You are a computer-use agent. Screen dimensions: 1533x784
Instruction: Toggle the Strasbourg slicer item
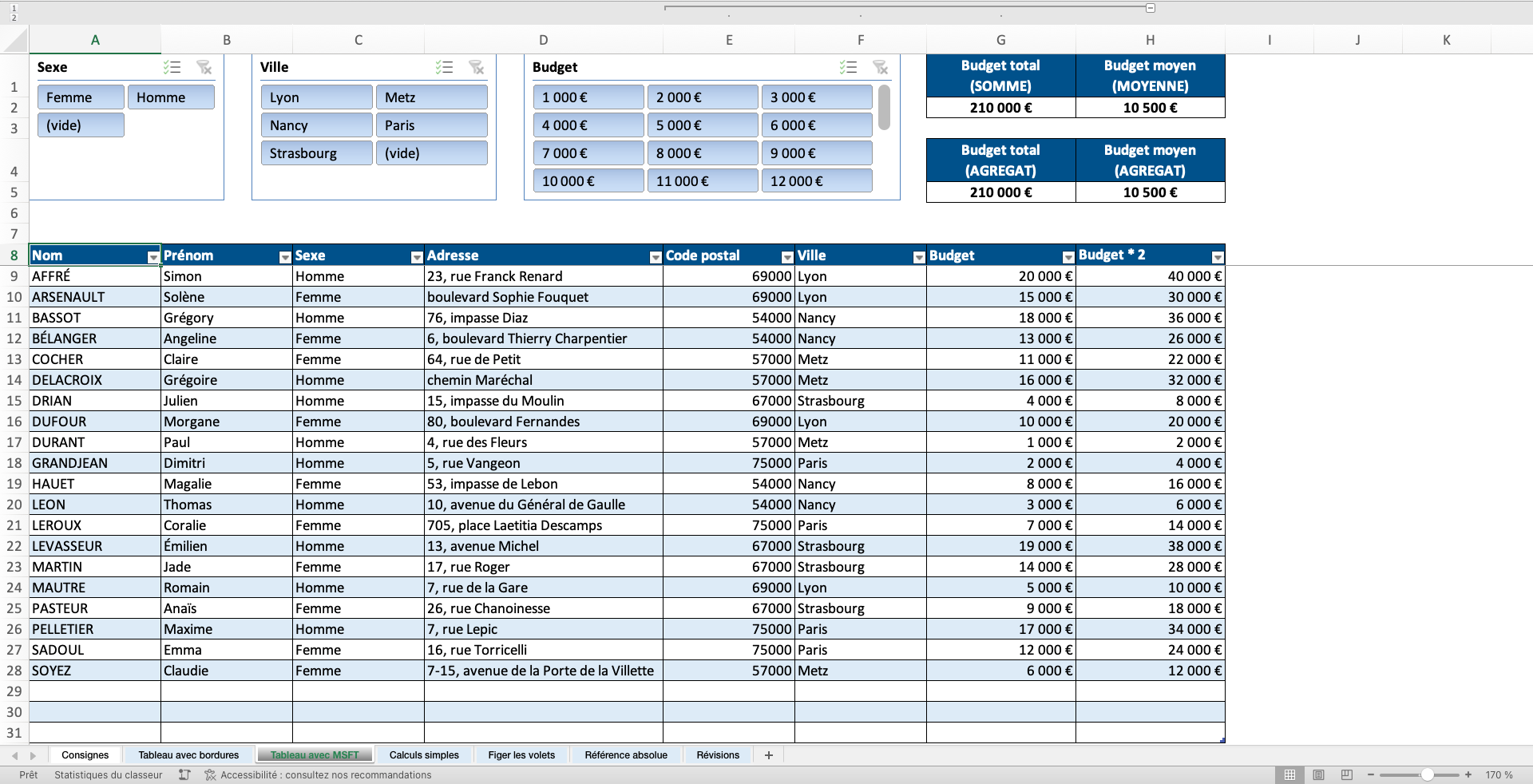point(316,153)
